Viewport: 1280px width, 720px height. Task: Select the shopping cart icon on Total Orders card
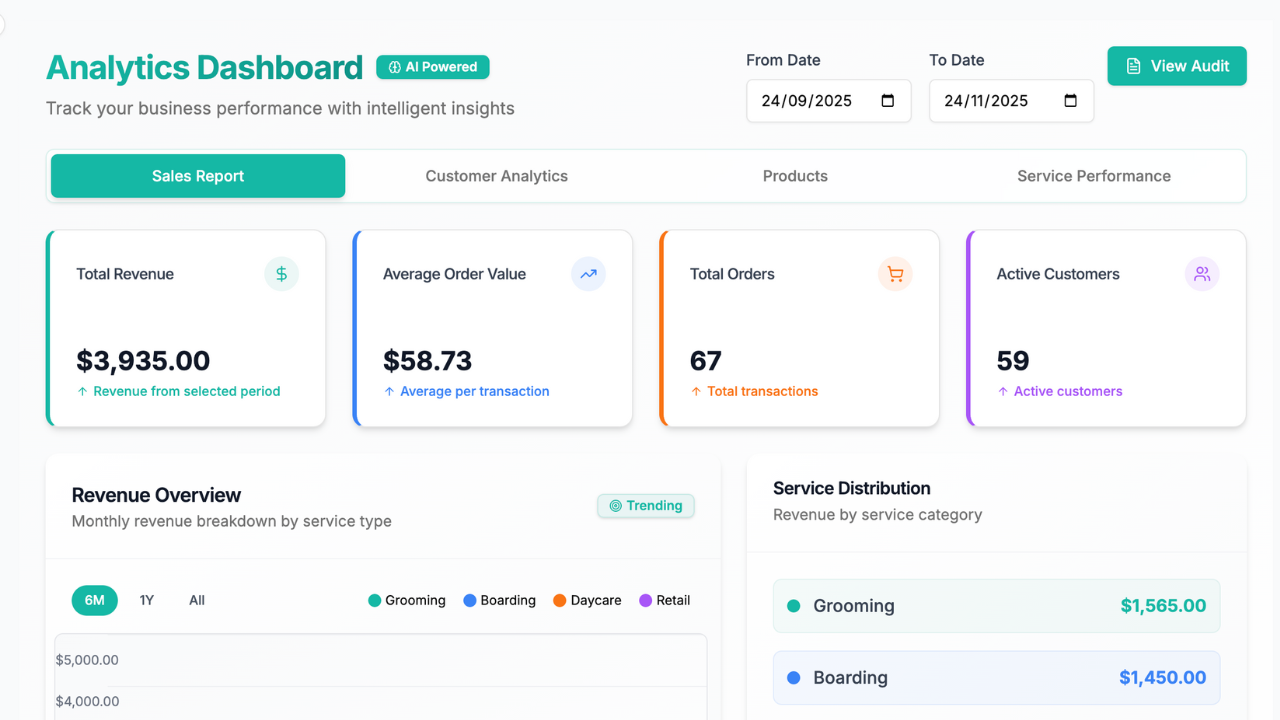pyautogui.click(x=895, y=273)
